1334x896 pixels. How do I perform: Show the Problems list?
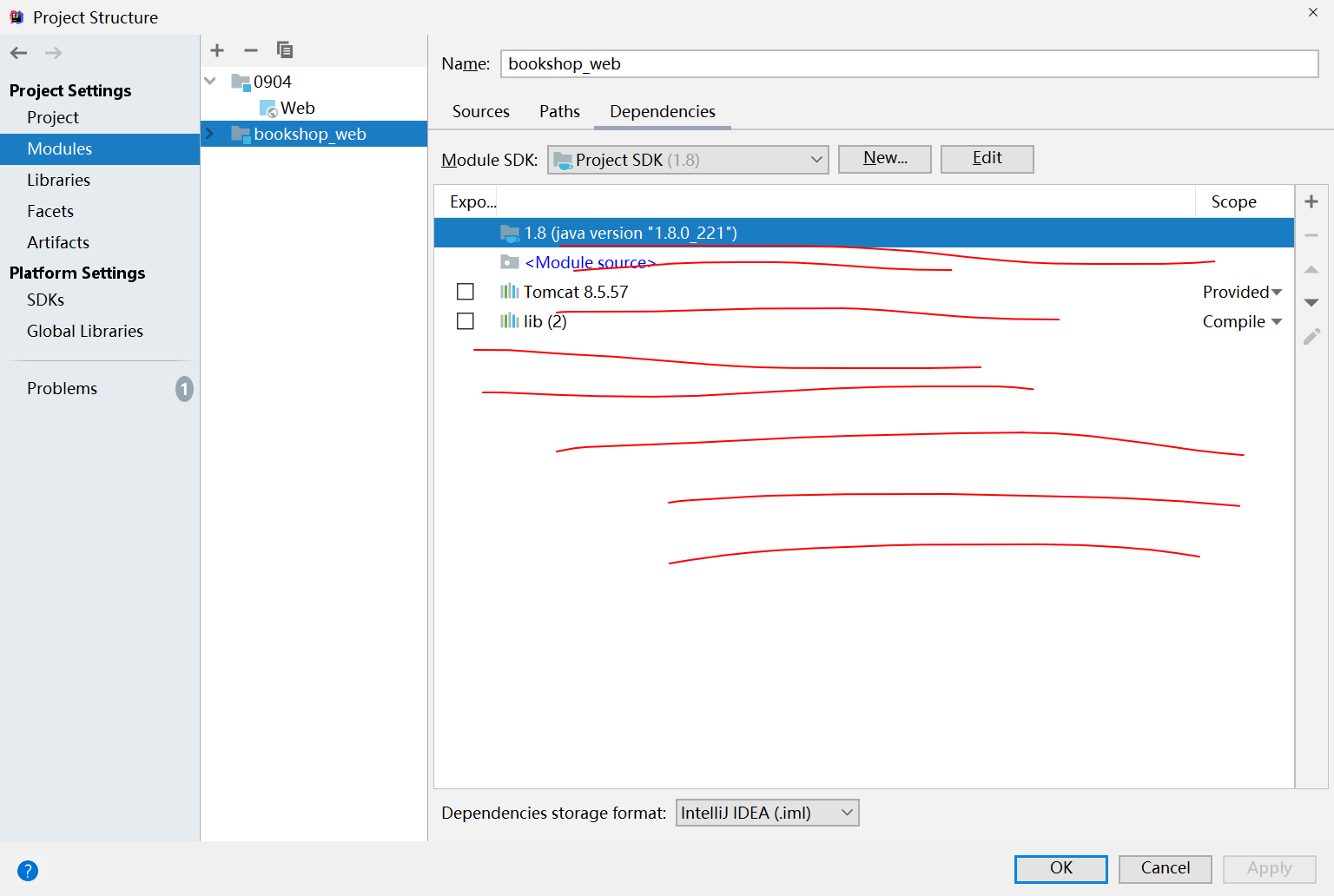point(62,388)
